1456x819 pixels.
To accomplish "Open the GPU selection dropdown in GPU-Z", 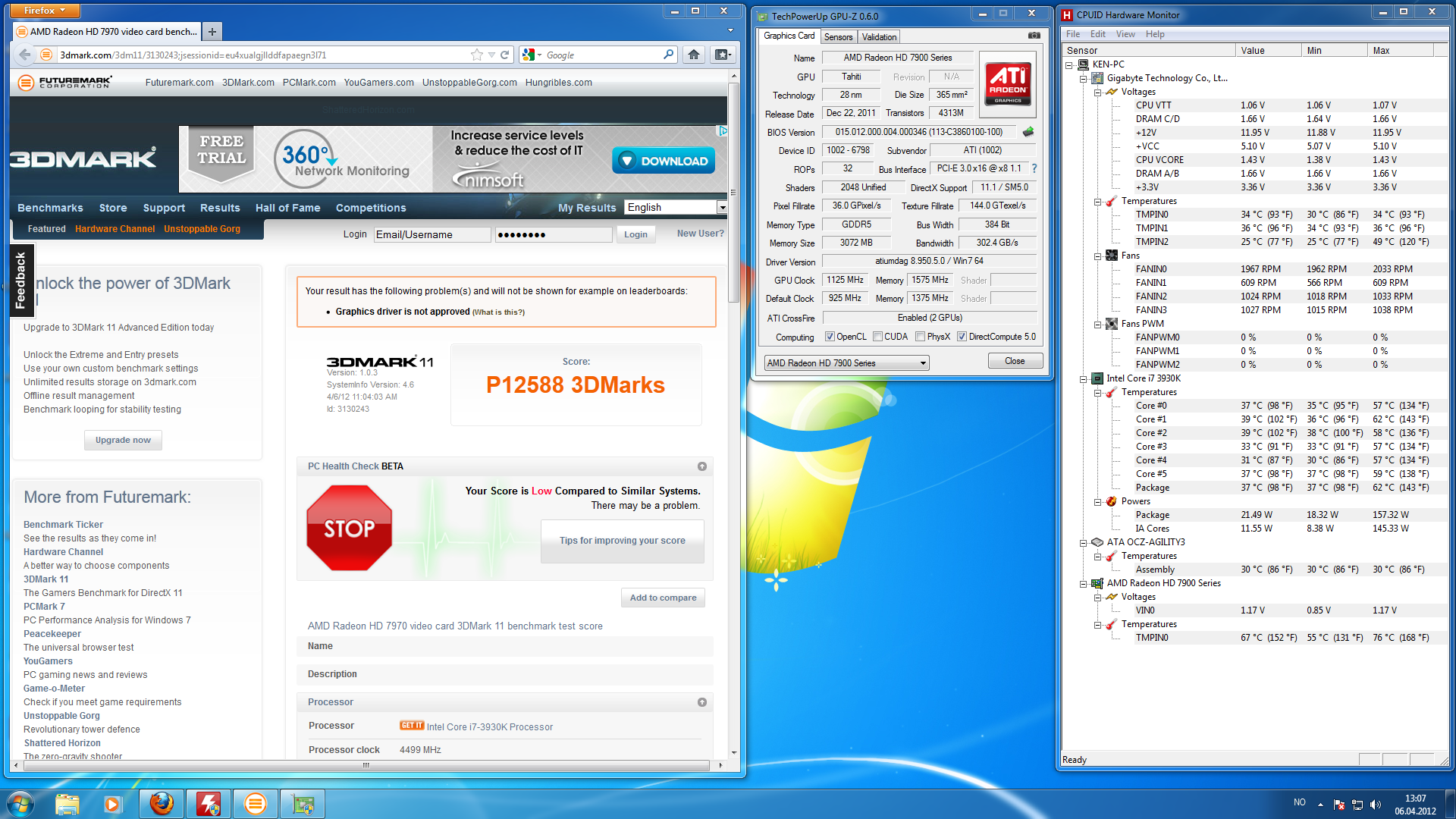I will 846,363.
